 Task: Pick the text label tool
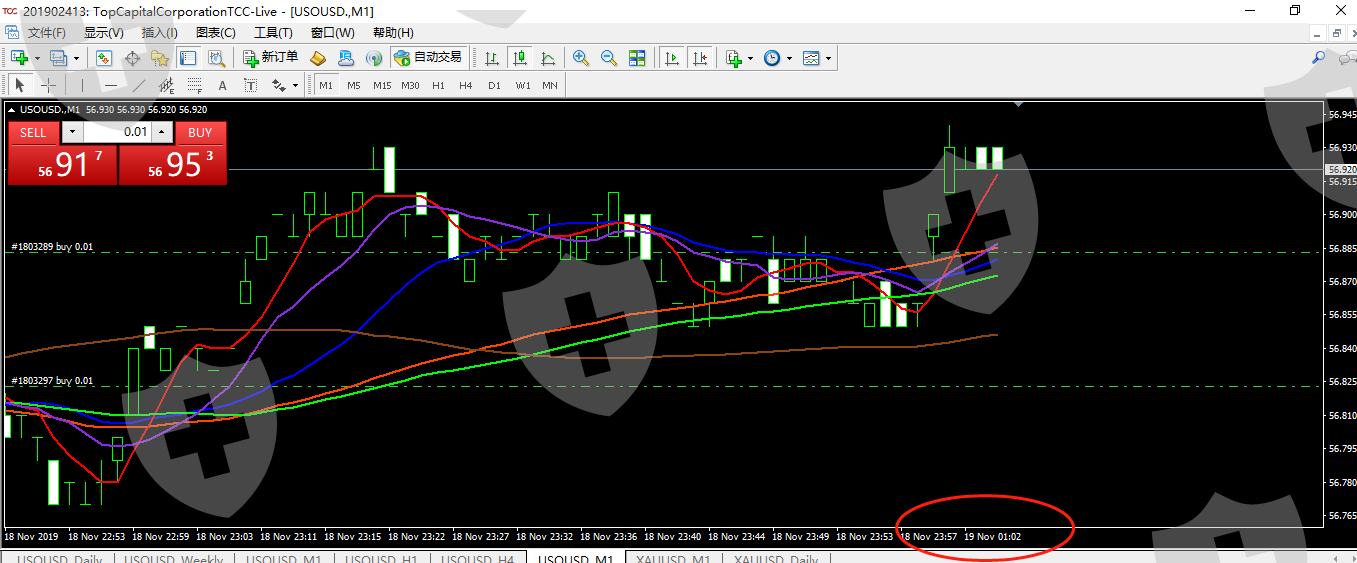222,85
